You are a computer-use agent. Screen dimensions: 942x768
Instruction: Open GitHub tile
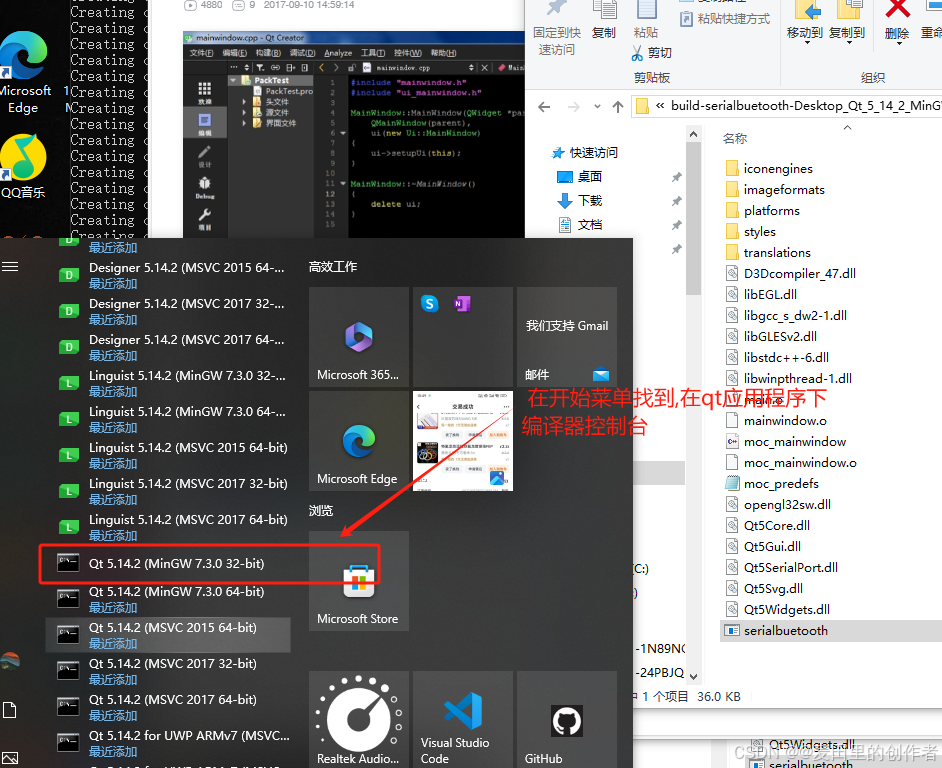567,719
